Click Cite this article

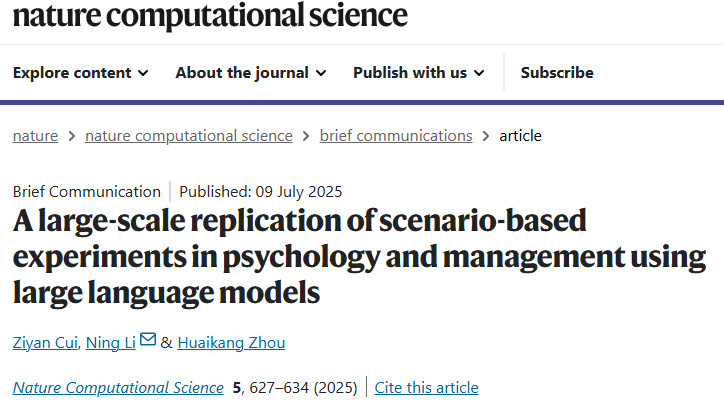tap(428, 387)
